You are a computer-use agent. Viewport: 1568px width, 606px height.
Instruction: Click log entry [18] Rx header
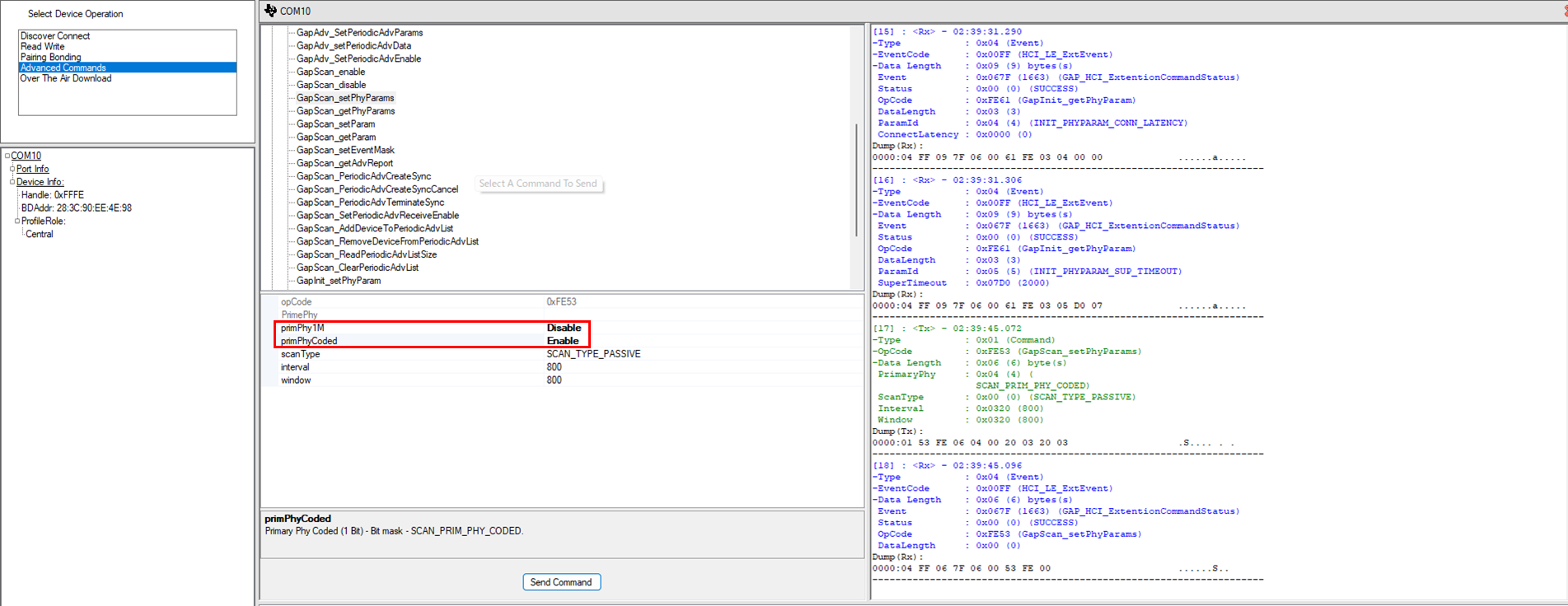point(948,466)
